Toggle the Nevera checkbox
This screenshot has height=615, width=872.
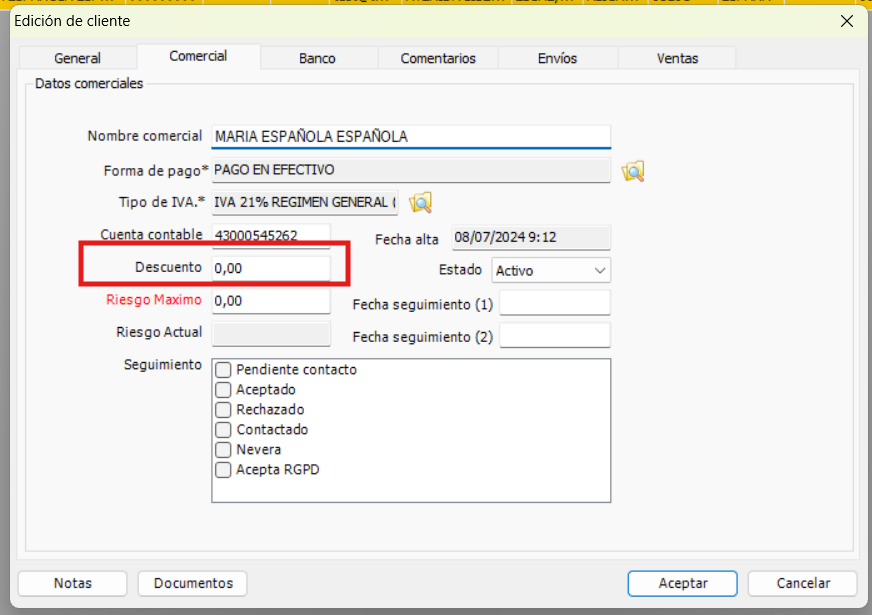point(222,449)
